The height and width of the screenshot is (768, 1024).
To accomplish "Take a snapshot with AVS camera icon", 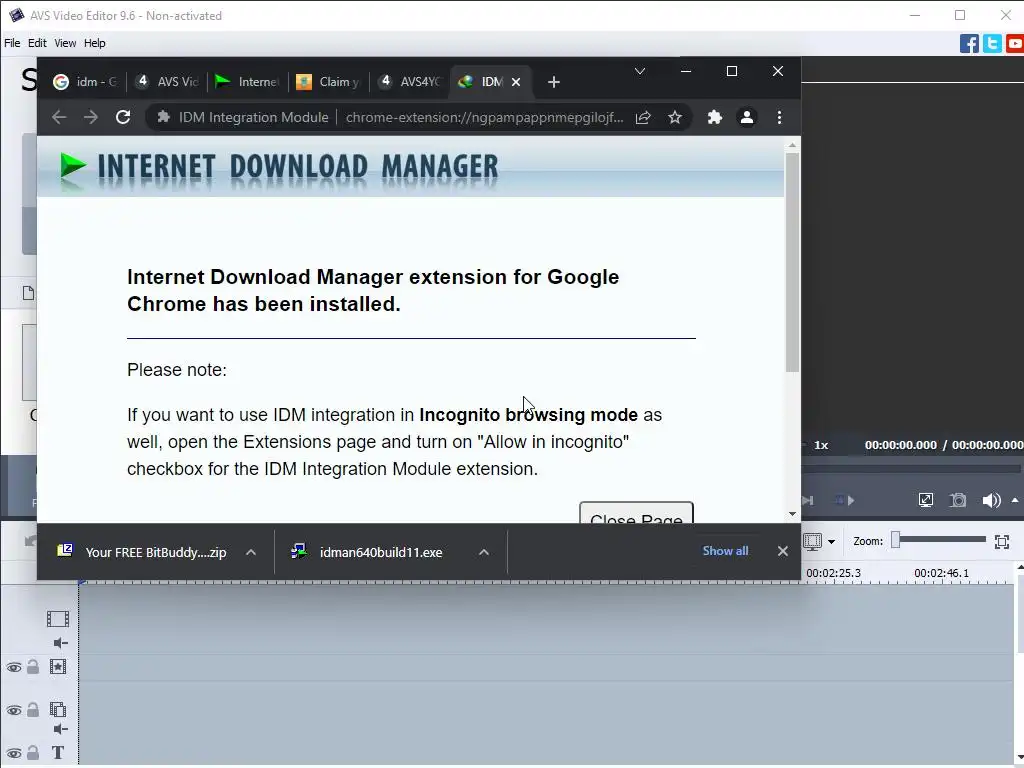I will coord(958,500).
